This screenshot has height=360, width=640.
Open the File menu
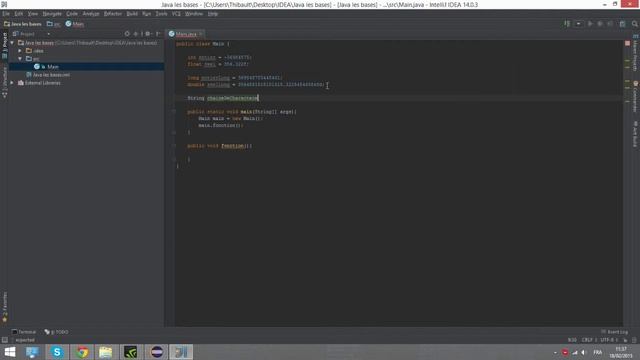pos(6,14)
